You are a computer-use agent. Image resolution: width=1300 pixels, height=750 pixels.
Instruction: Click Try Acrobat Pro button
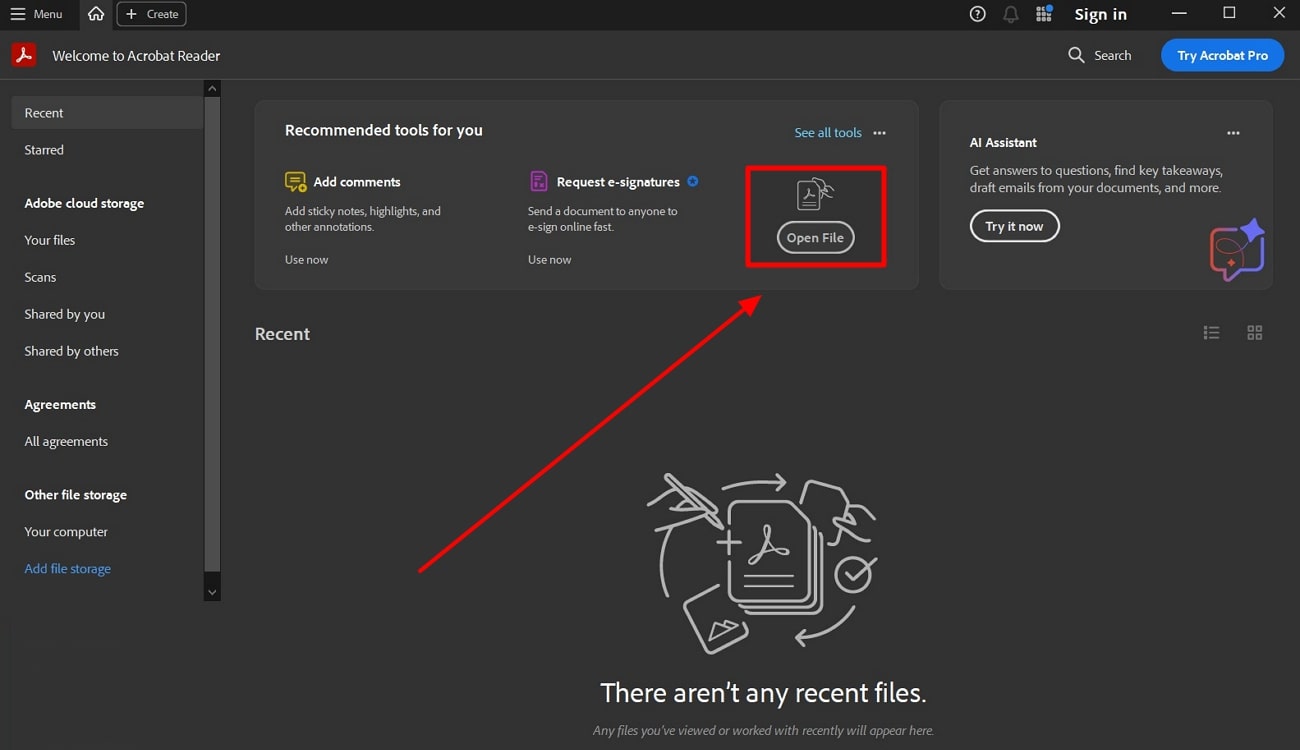point(1222,55)
